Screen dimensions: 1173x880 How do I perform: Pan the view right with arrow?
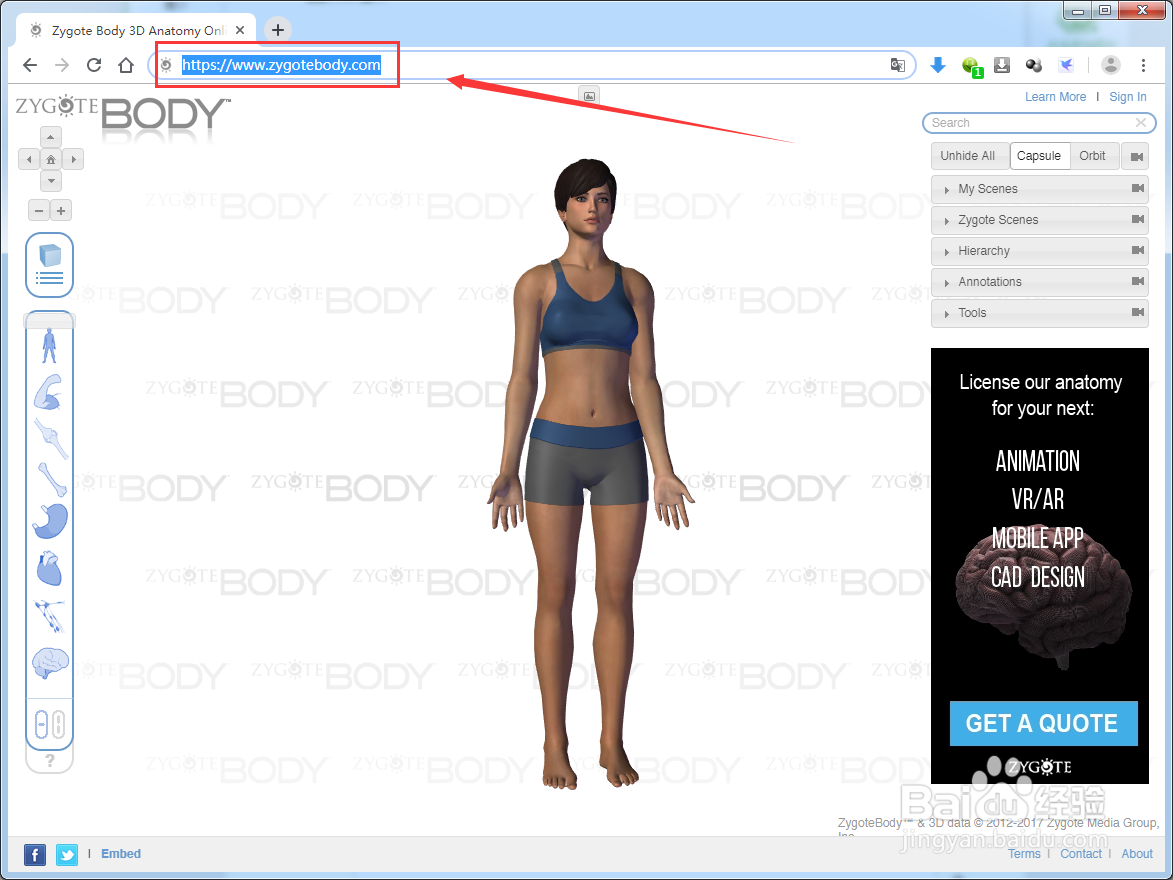pyautogui.click(x=73, y=159)
